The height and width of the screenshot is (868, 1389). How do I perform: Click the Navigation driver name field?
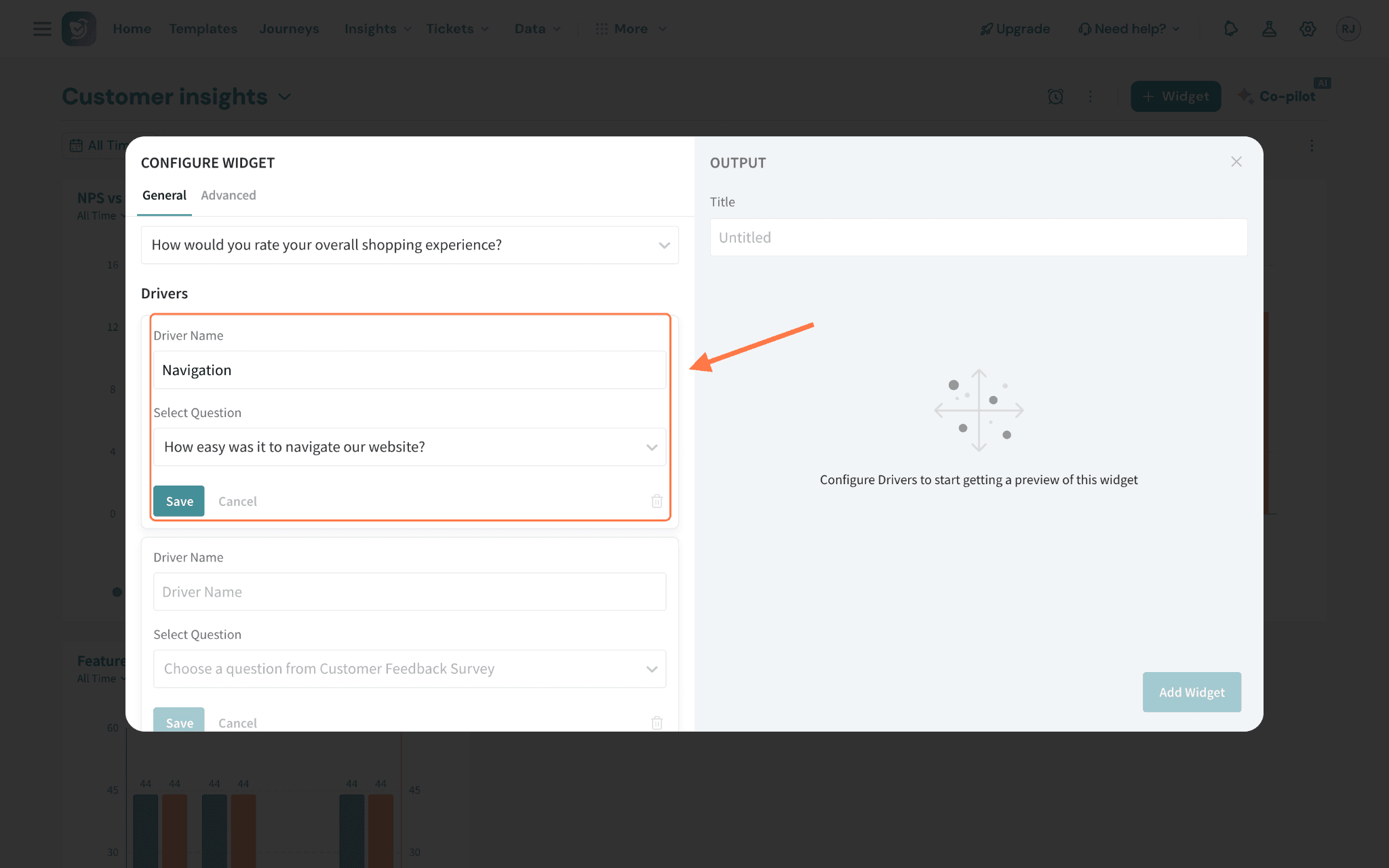pos(410,370)
